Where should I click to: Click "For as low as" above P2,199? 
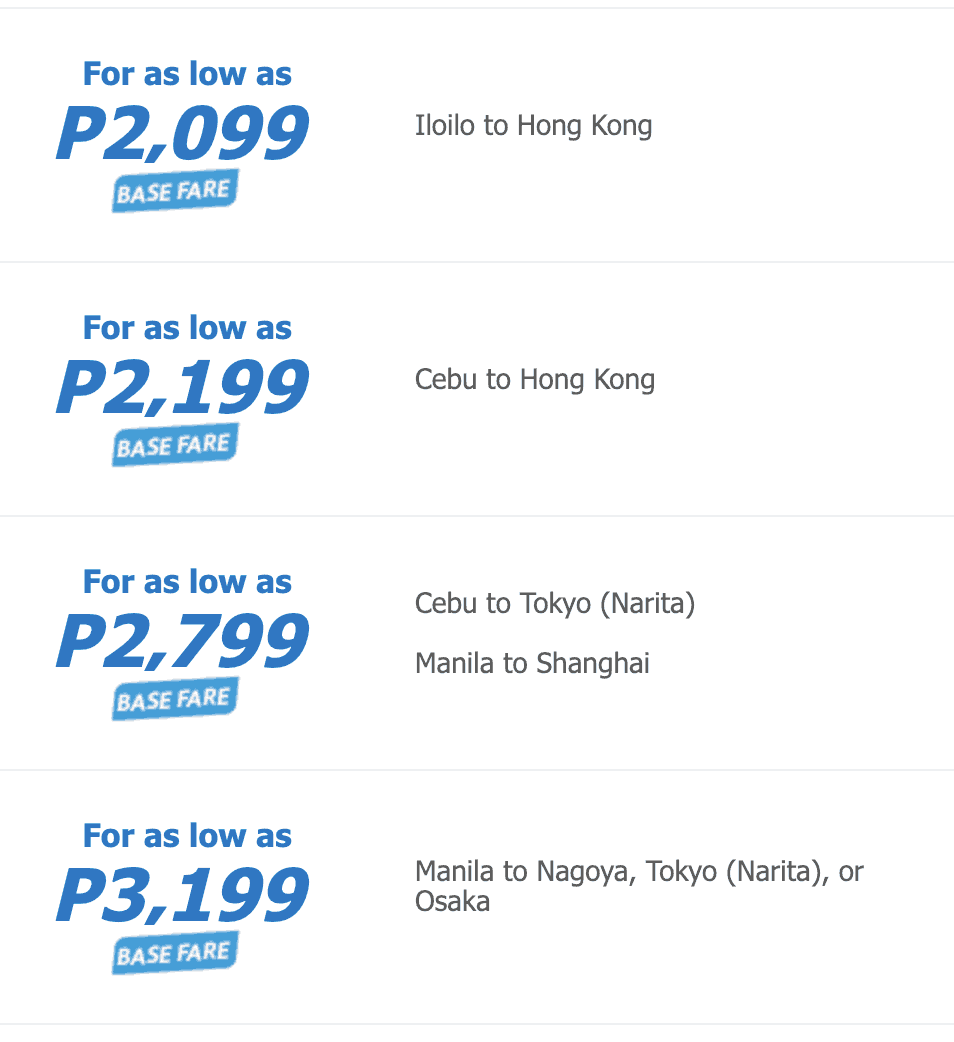pos(187,328)
